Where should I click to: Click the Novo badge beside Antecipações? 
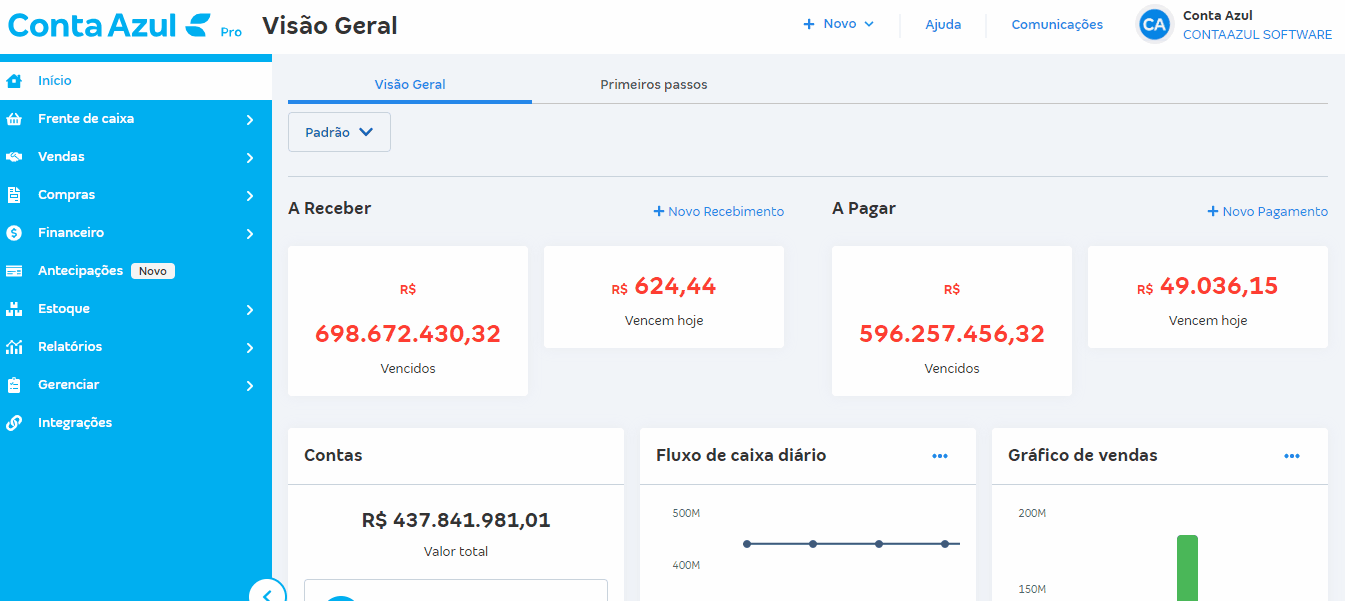click(153, 271)
